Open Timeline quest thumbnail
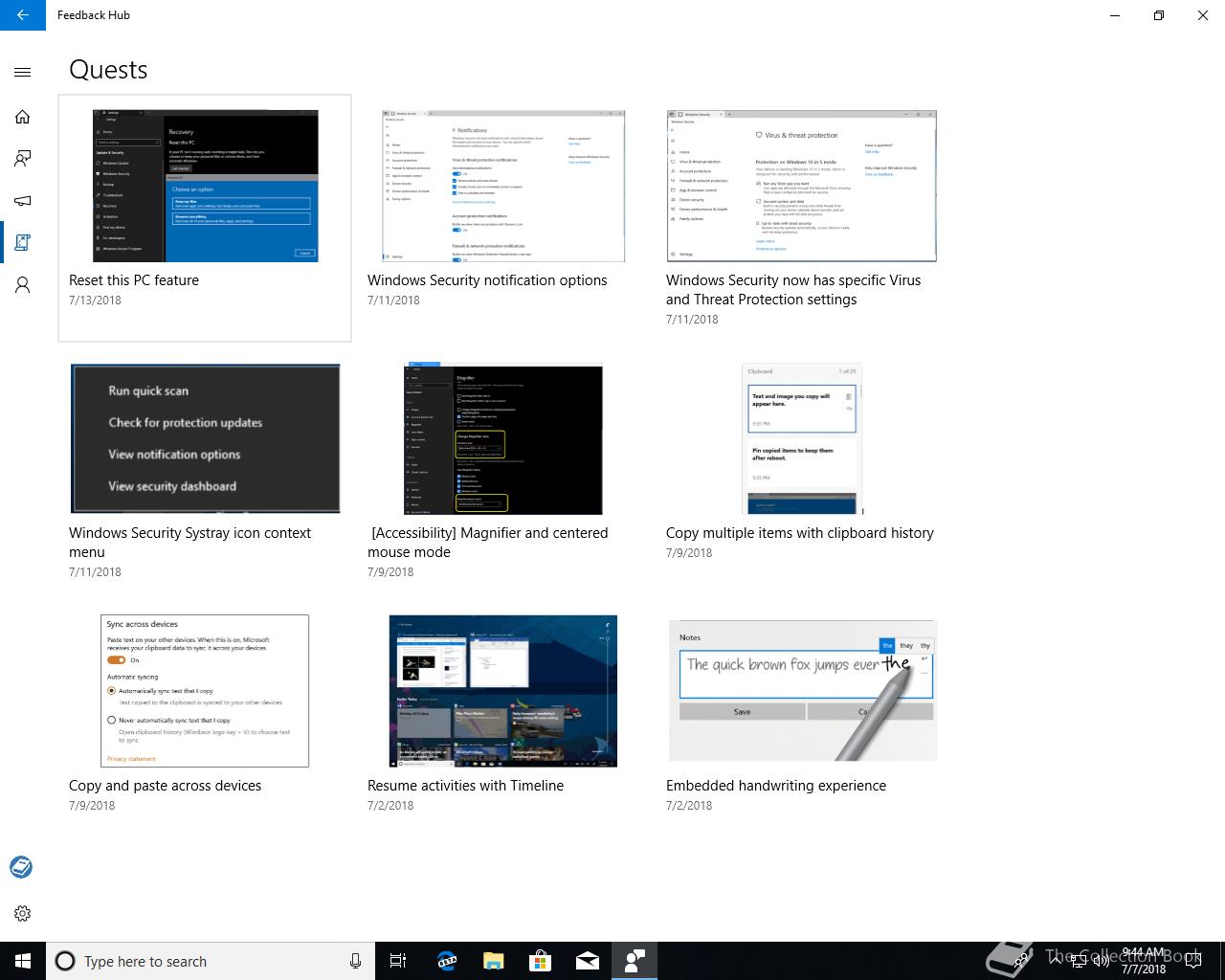Image resolution: width=1225 pixels, height=980 pixels. click(503, 691)
